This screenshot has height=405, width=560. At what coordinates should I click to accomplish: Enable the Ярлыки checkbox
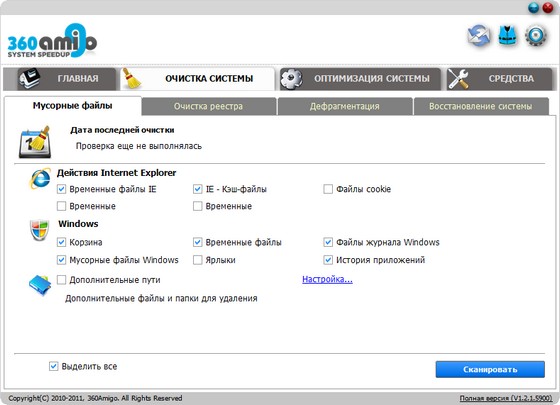coord(198,260)
